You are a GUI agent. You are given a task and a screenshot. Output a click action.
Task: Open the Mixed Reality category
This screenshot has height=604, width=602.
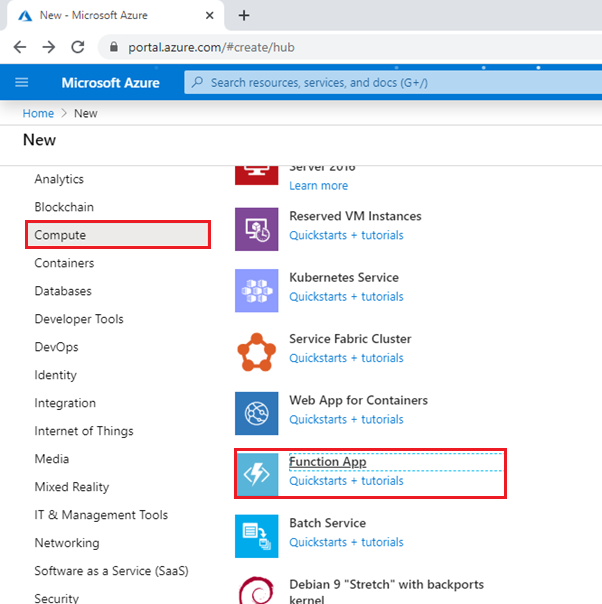pyautogui.click(x=72, y=487)
